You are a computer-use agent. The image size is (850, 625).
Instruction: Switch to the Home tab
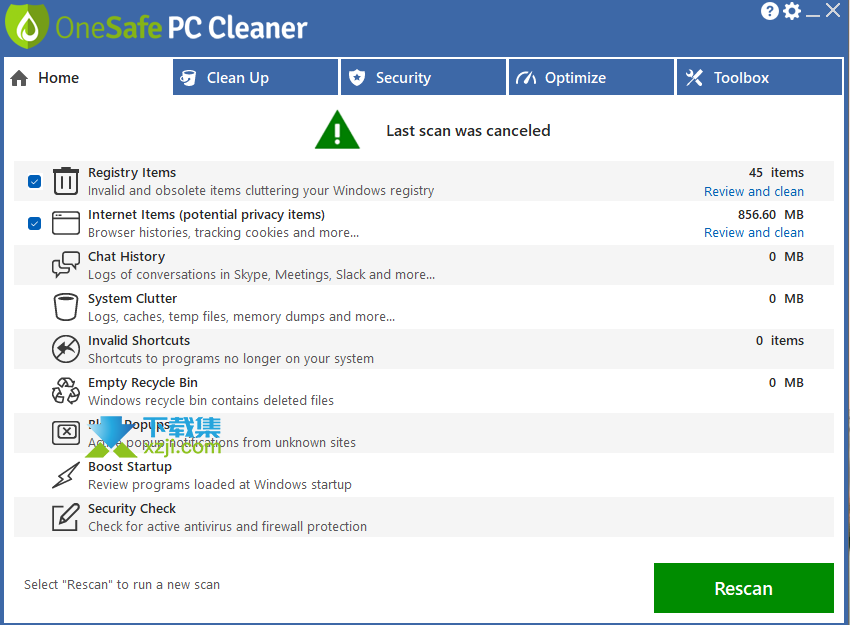click(x=88, y=78)
